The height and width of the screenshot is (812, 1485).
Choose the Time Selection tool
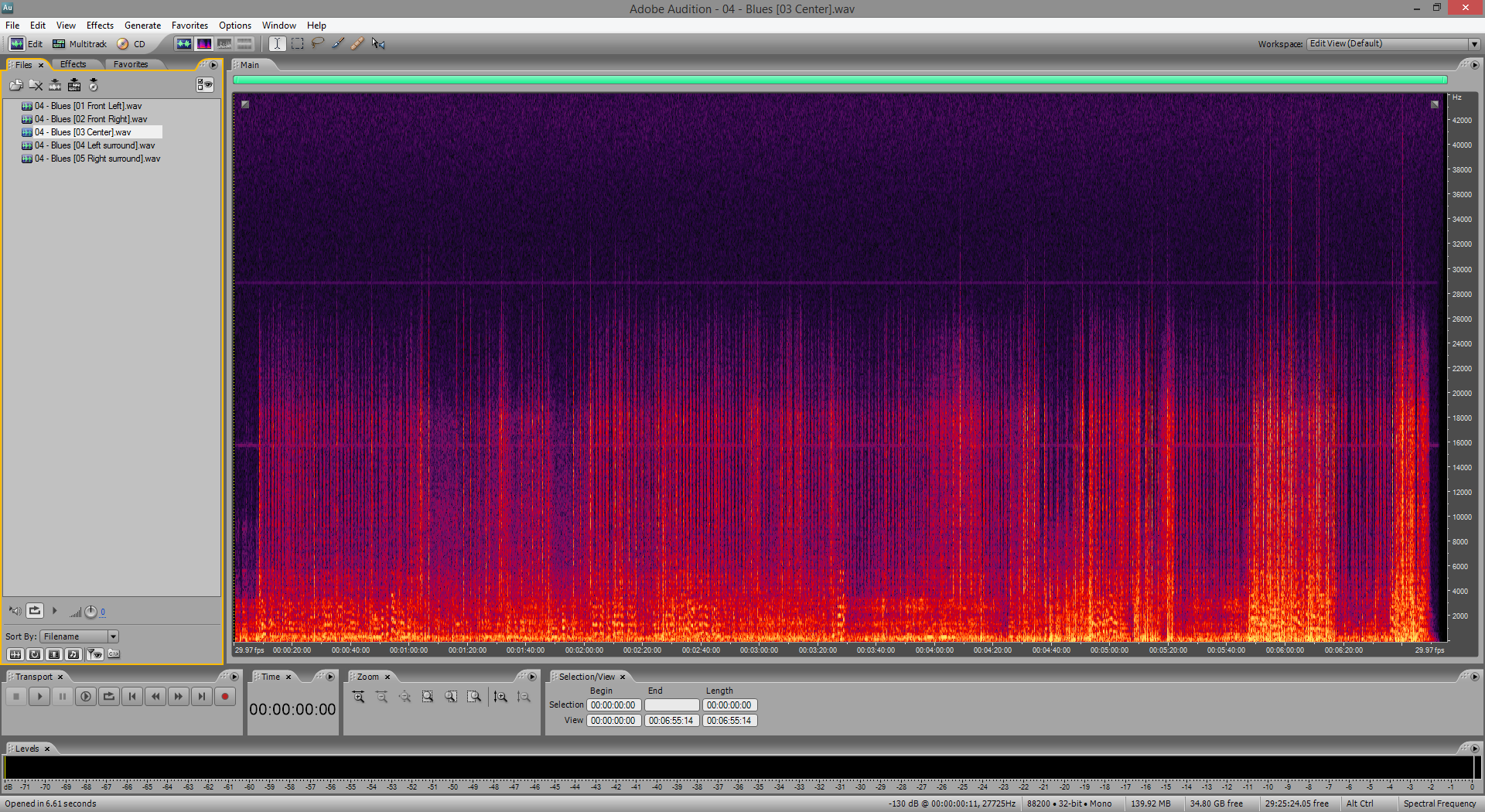coord(277,44)
